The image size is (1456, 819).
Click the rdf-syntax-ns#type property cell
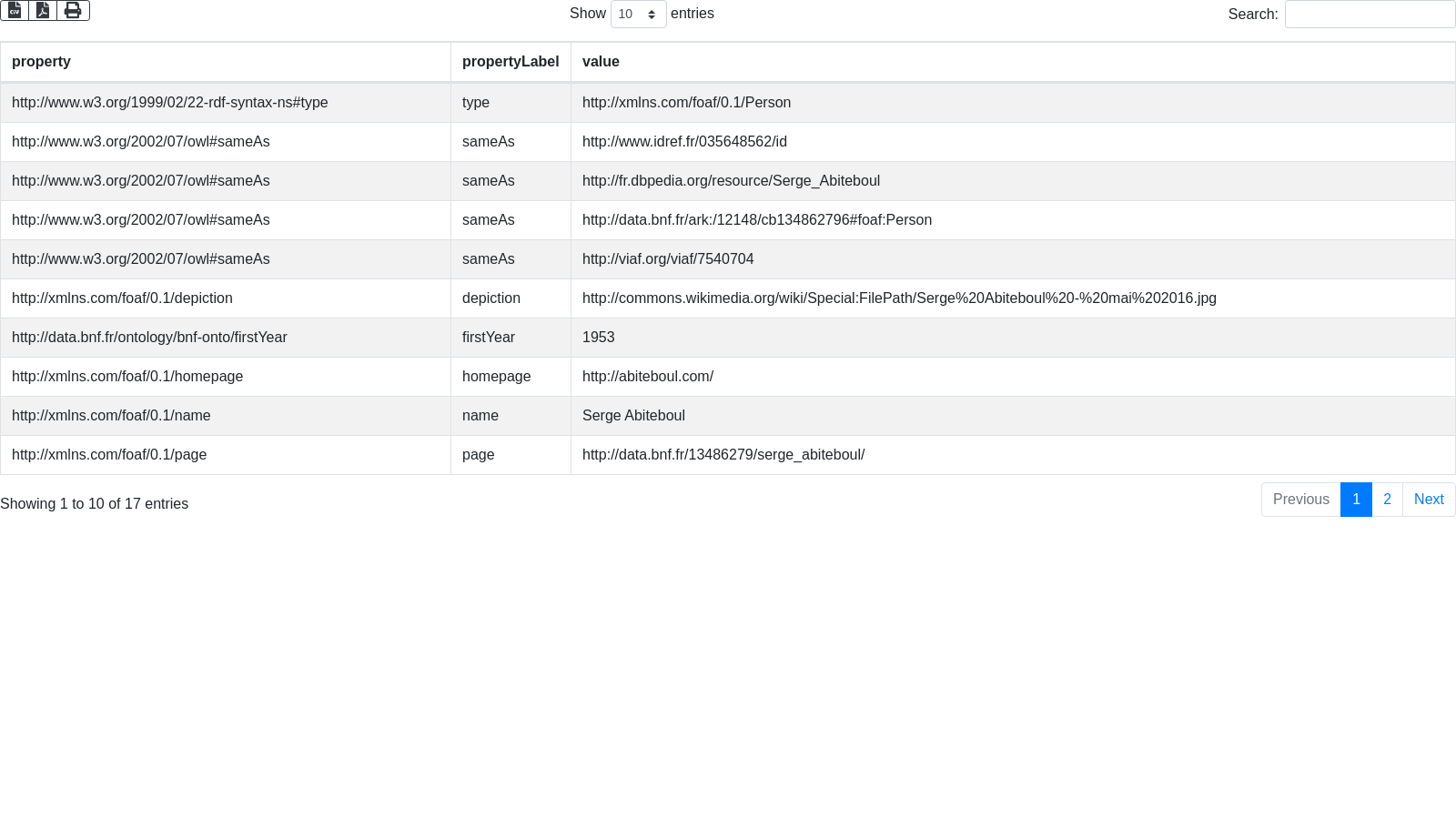pyautogui.click(x=169, y=103)
